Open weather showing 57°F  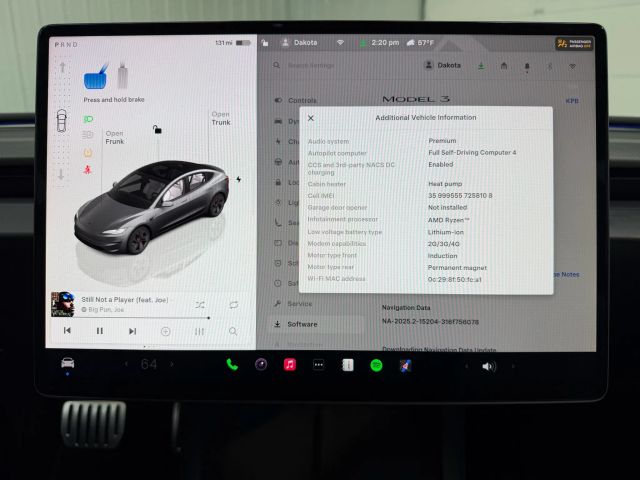[420, 42]
